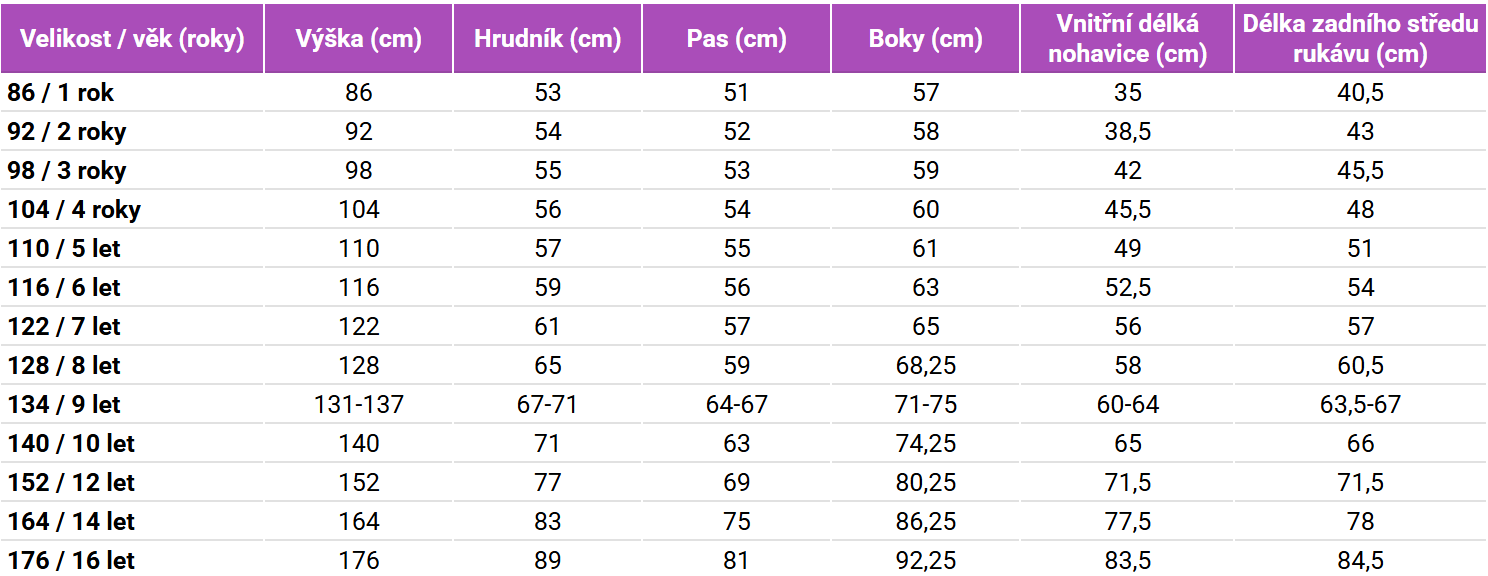
Task: Click the '176 / 16 let' row label
Action: pyautogui.click(x=71, y=561)
